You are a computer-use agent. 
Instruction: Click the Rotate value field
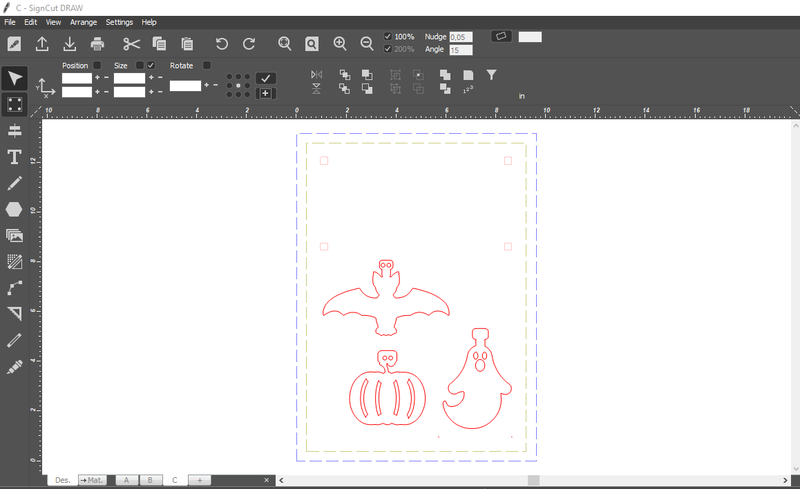(x=185, y=86)
